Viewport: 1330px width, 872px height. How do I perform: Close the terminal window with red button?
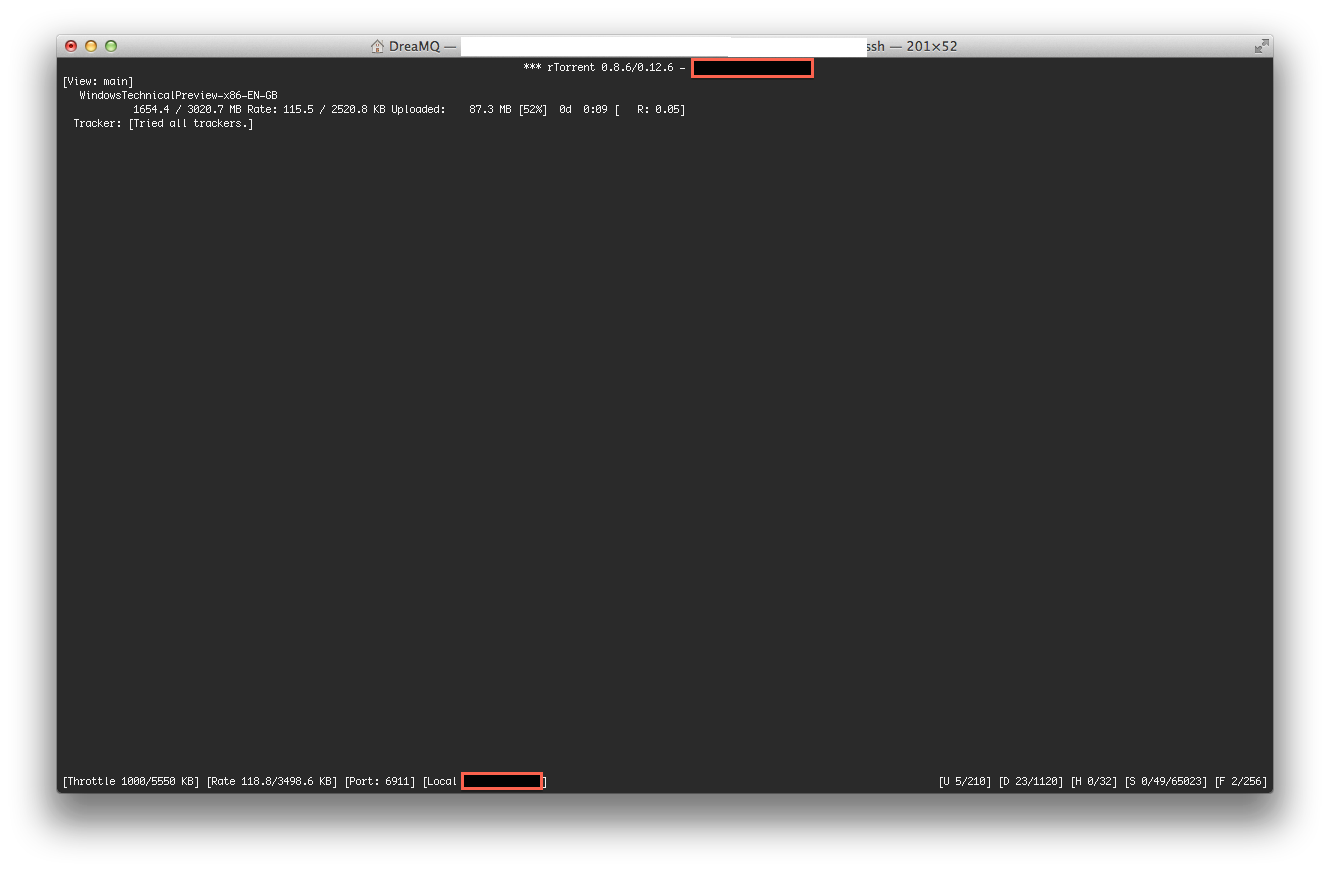point(71,46)
